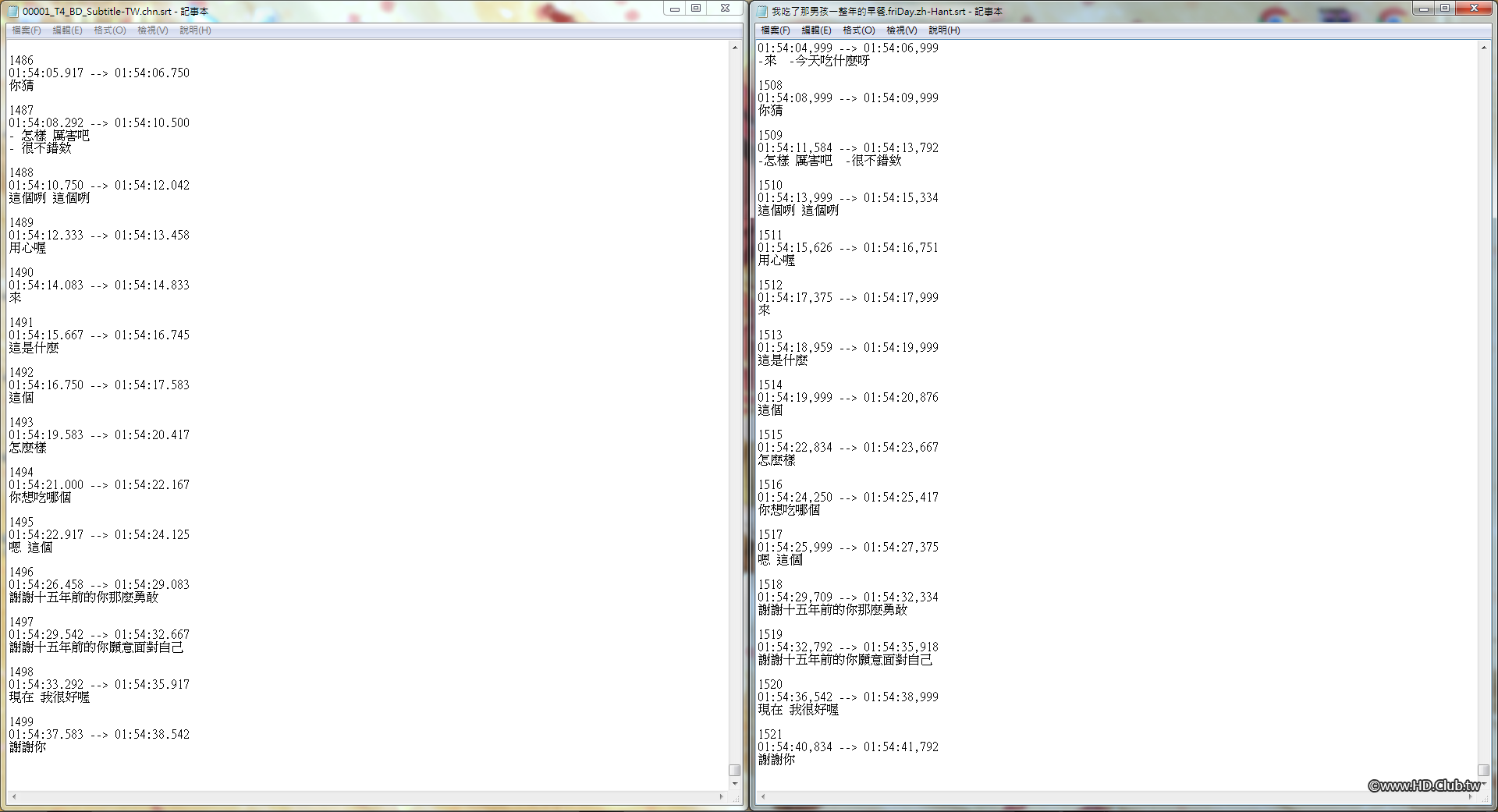Open 檔案(F) menu in the friDay.zh-Hant Notepad
1498x812 pixels.
(776, 30)
